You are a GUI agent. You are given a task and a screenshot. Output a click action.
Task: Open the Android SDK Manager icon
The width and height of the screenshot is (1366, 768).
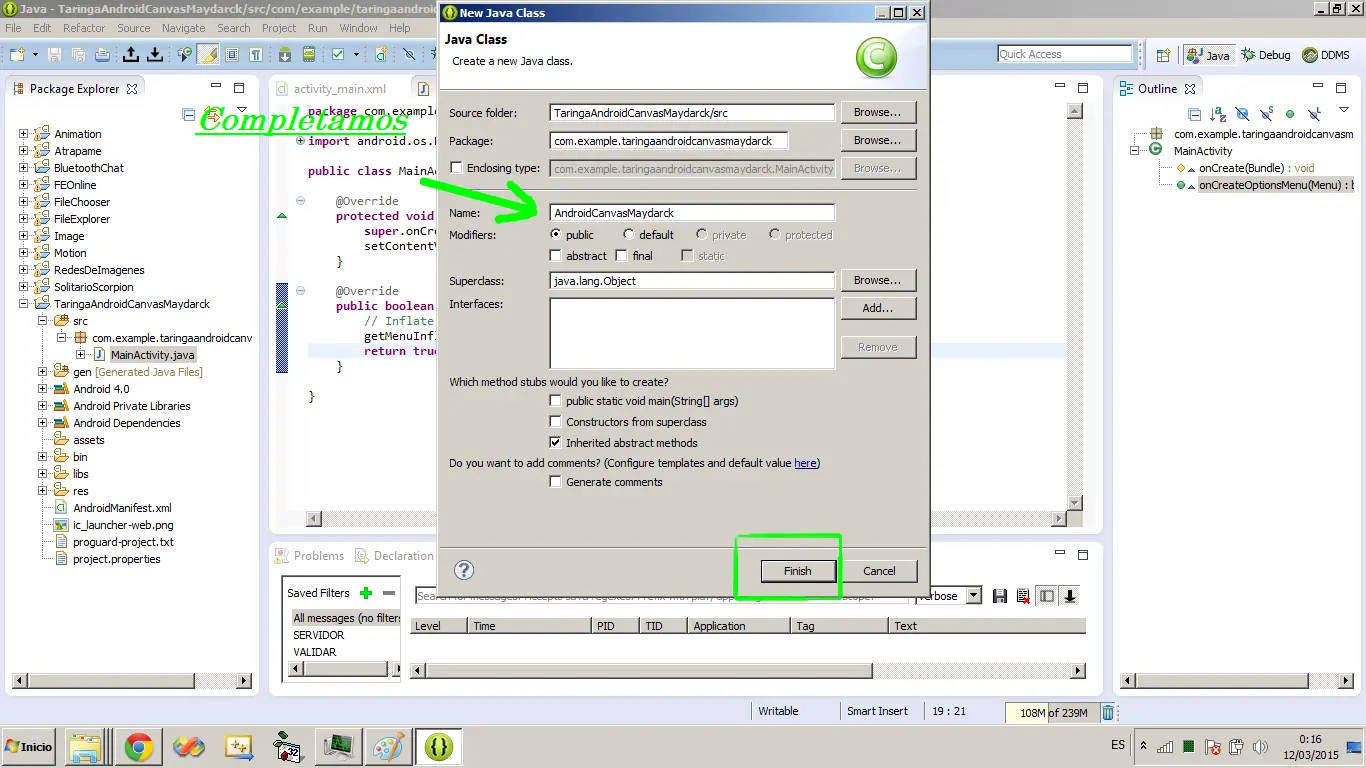[x=285, y=55]
